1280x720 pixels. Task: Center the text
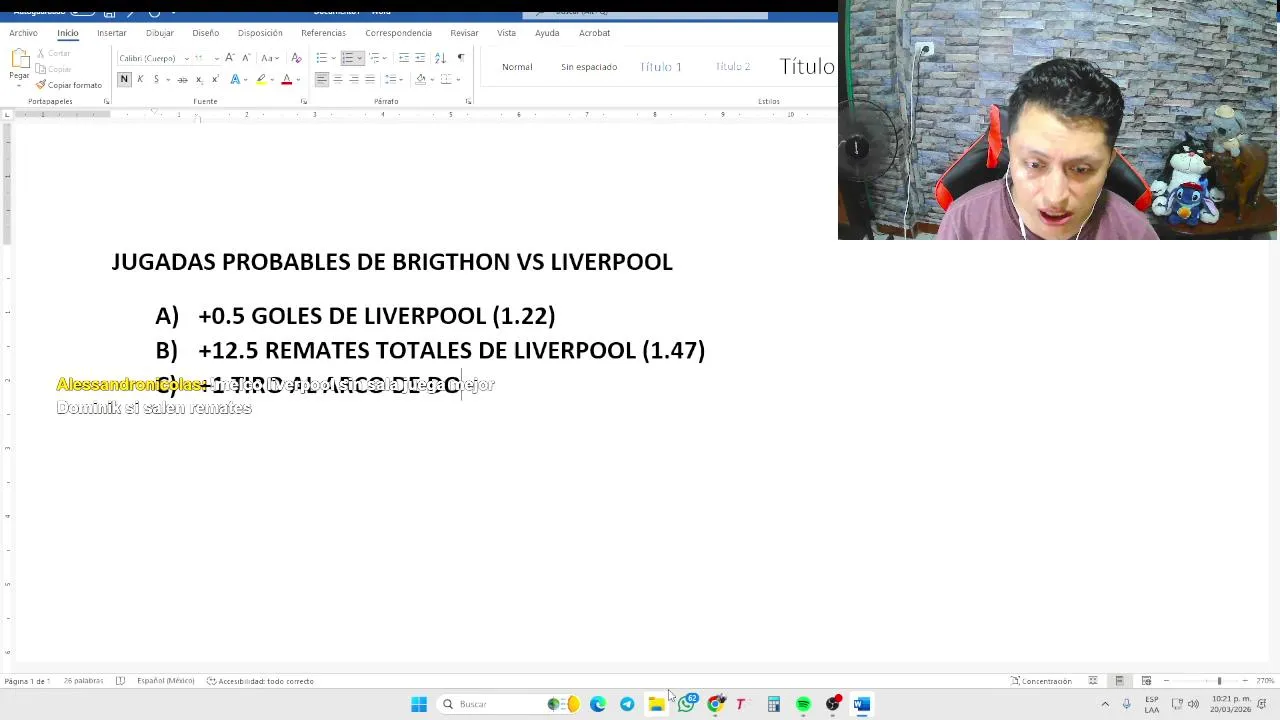[337, 79]
